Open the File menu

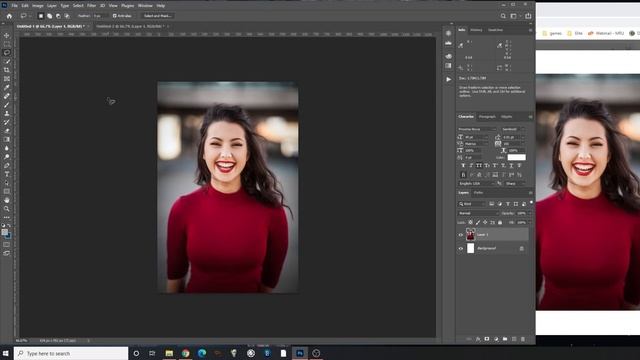(14, 6)
